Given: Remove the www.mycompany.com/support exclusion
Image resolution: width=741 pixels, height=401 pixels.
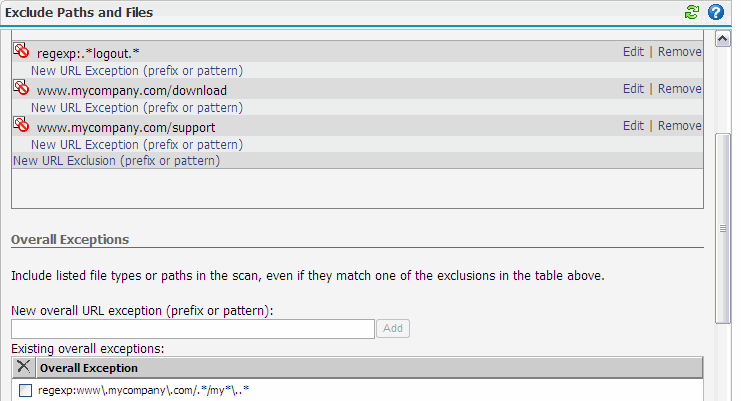Looking at the screenshot, I should tap(680, 126).
